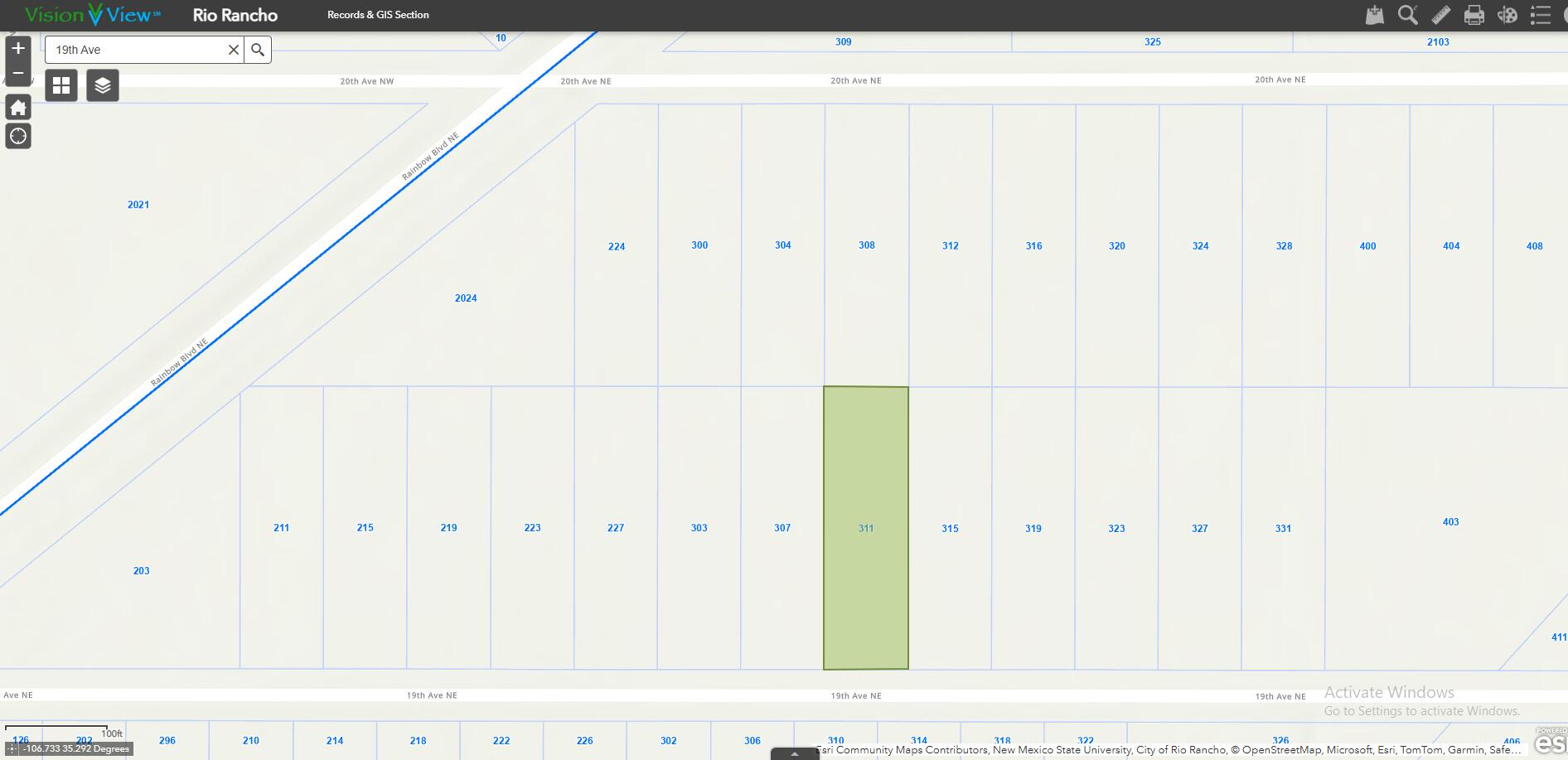Click parcel 211

click(282, 528)
